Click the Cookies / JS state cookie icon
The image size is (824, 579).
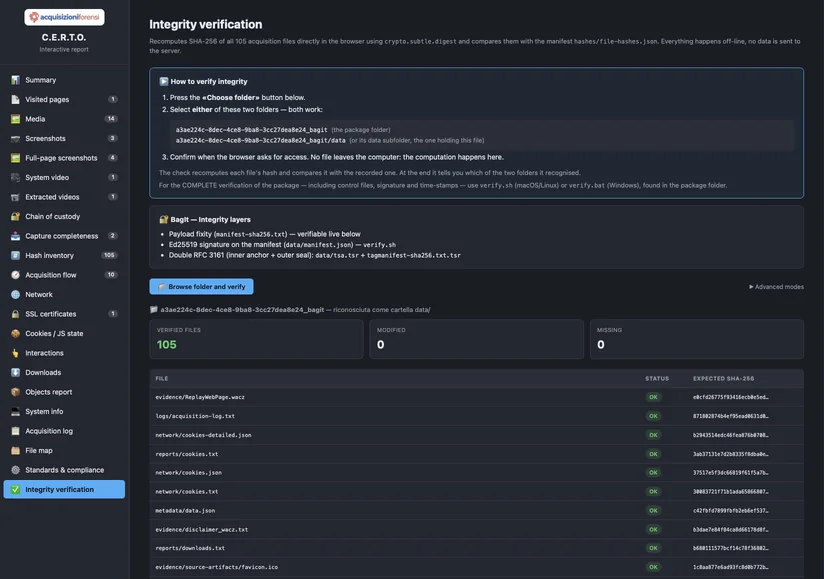[15, 333]
